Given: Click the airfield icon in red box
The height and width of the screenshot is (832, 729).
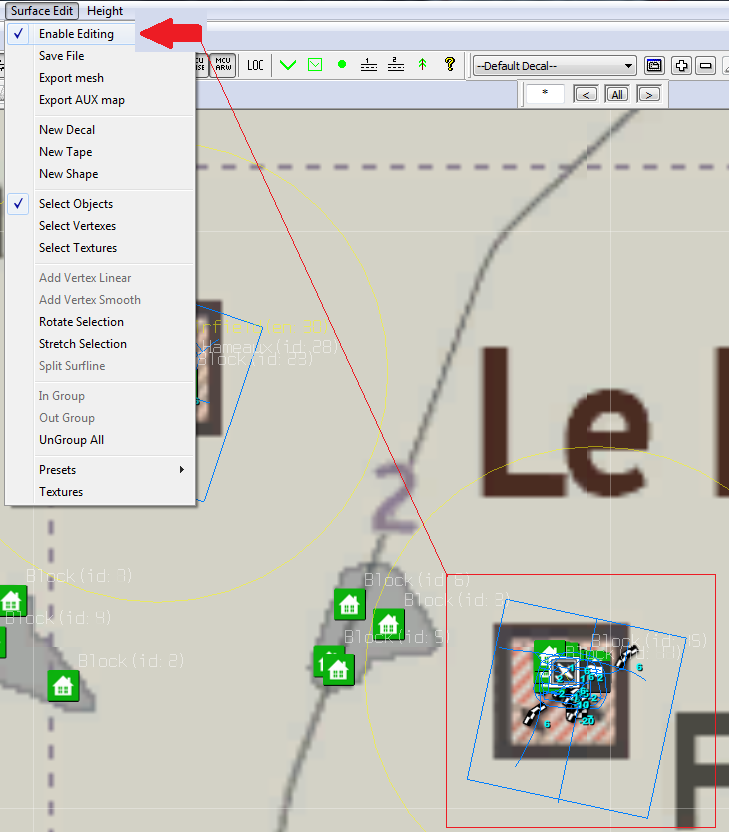Looking at the screenshot, I should [x=563, y=673].
